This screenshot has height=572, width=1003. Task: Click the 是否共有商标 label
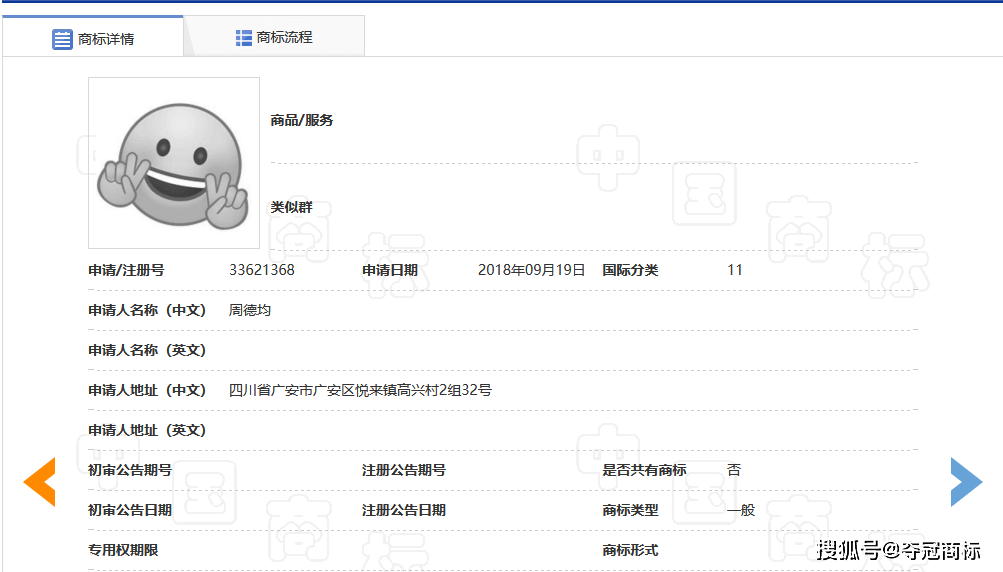click(644, 470)
